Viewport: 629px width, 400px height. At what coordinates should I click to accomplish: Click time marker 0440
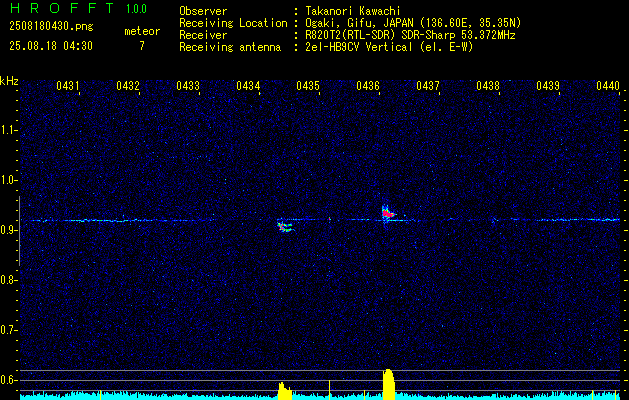coord(608,86)
